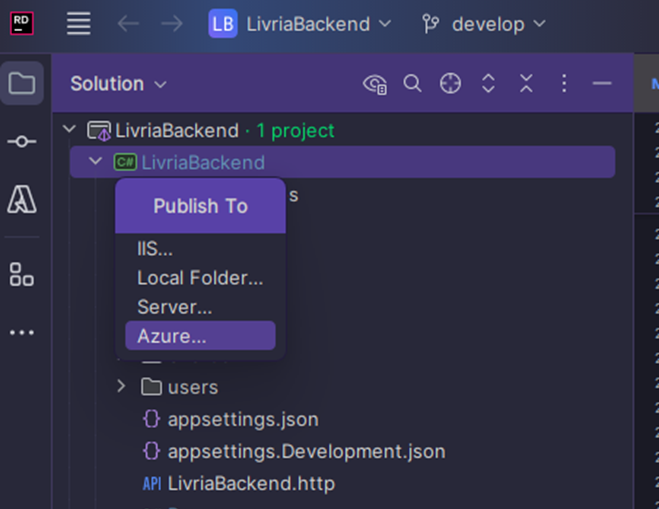Viewport: 659px width, 509px height.
Task: Hide the Solution panel with minus
Action: click(602, 83)
